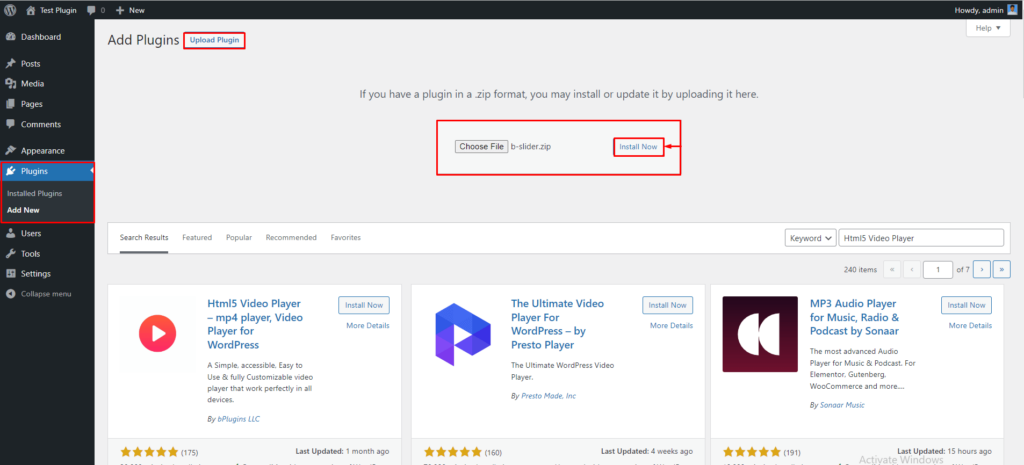The height and width of the screenshot is (465, 1024).
Task: Click the plugin search input field
Action: pos(920,238)
